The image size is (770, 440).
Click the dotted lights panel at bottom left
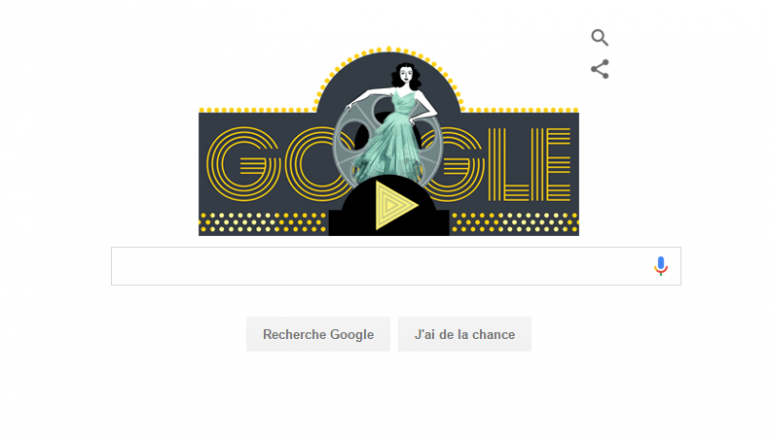pyautogui.click(x=263, y=222)
